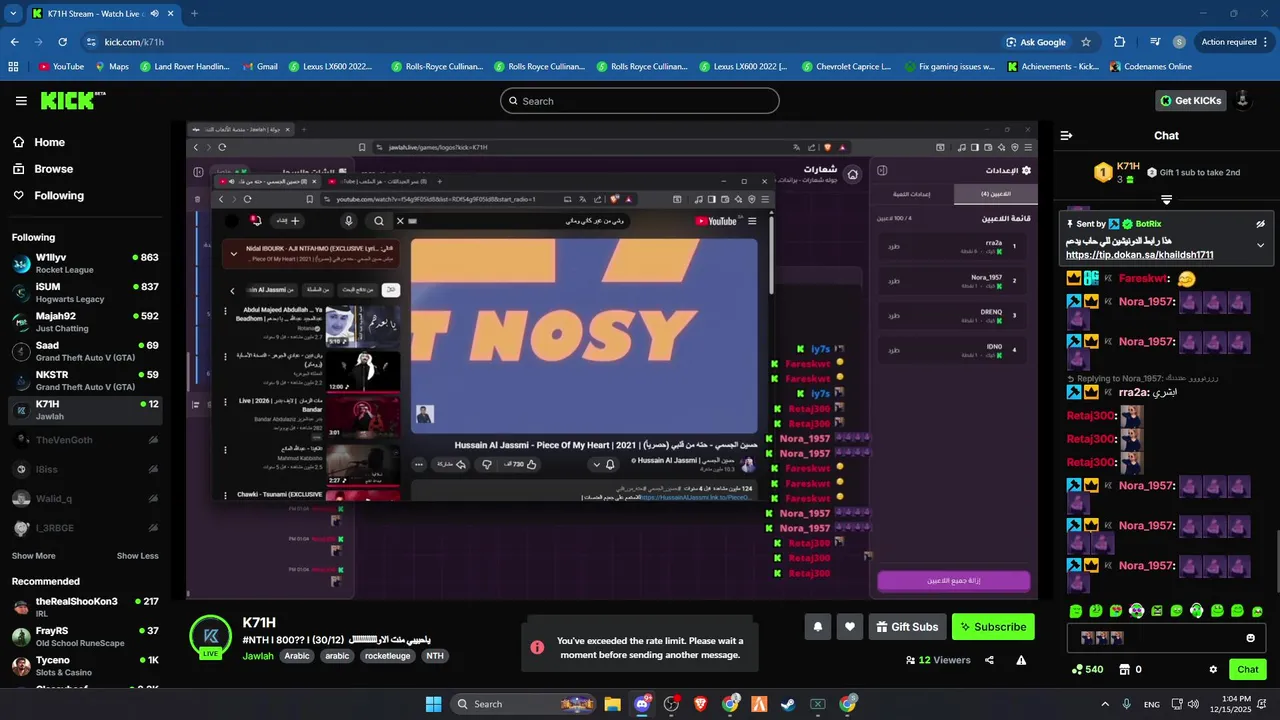Image resolution: width=1280 pixels, height=720 pixels.
Task: Select the rocketleuege tag
Action: click(387, 656)
